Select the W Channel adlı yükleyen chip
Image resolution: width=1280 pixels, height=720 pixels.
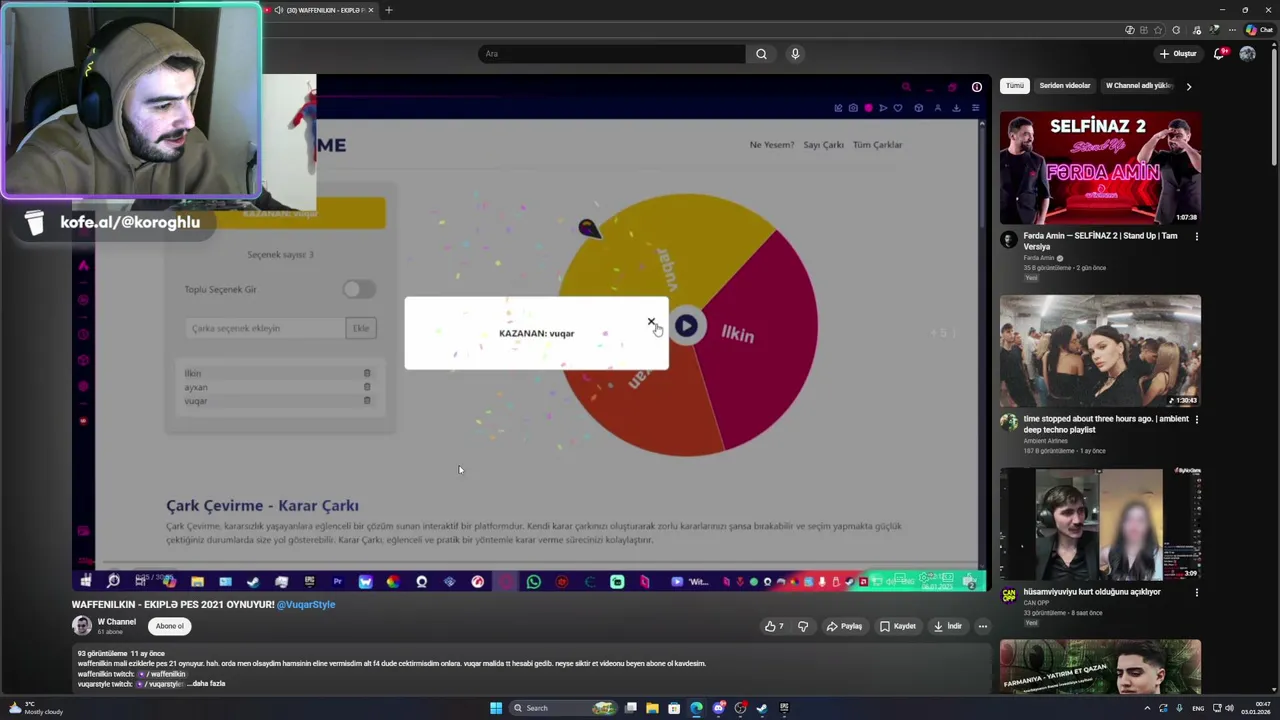point(1138,86)
